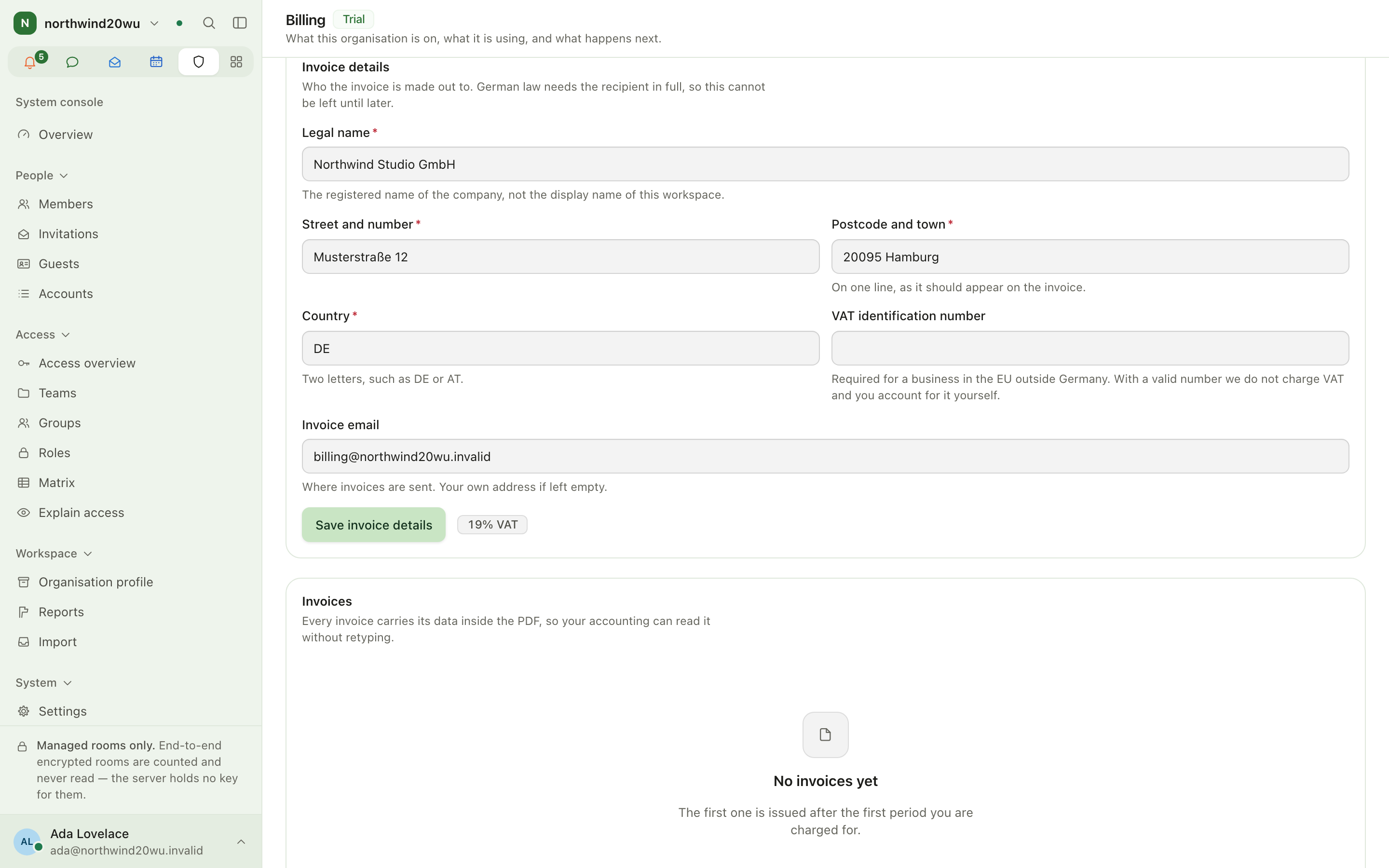1389x868 pixels.
Task: Open the Teams page
Action: point(131,393)
